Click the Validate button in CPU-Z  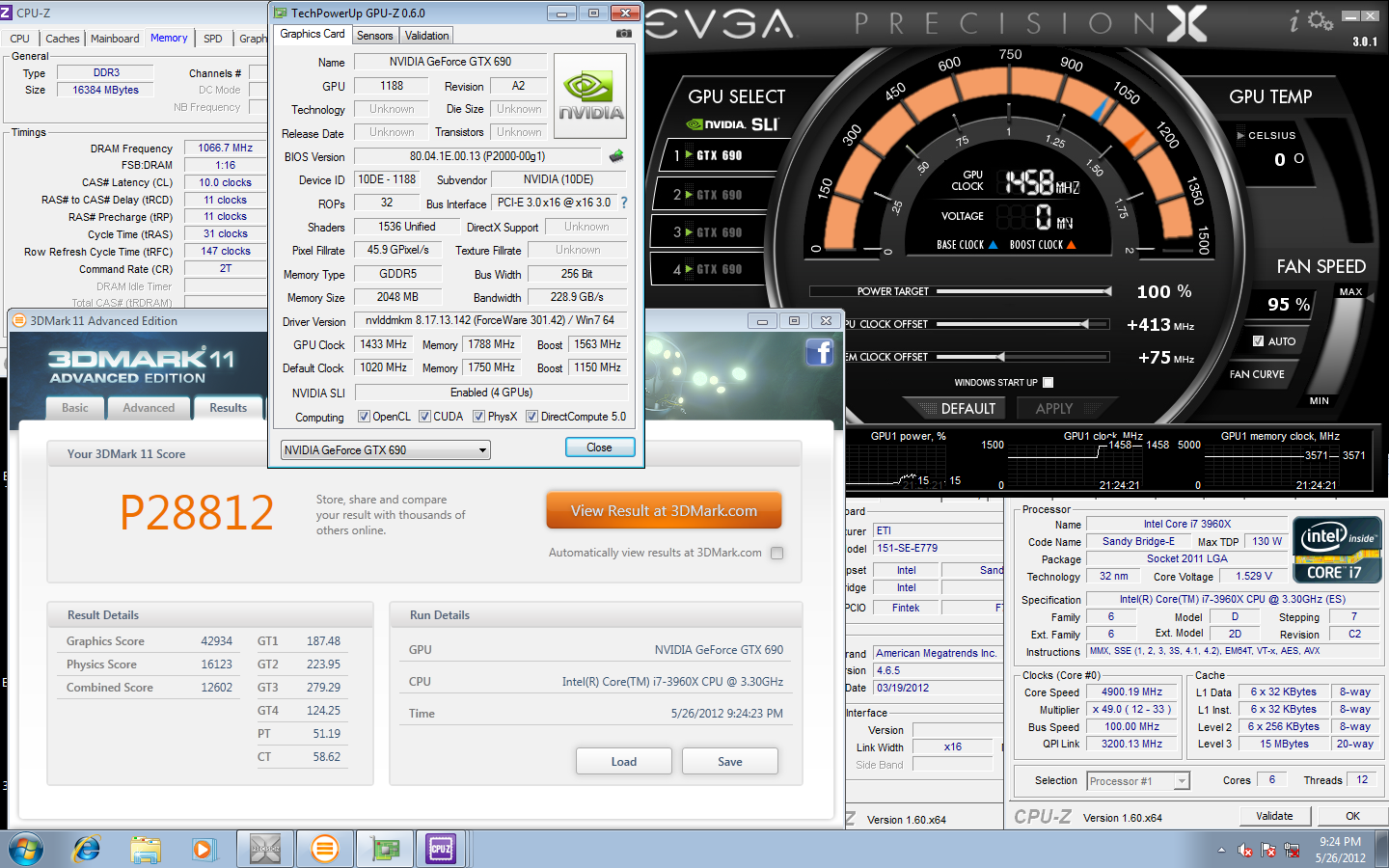point(1274,816)
